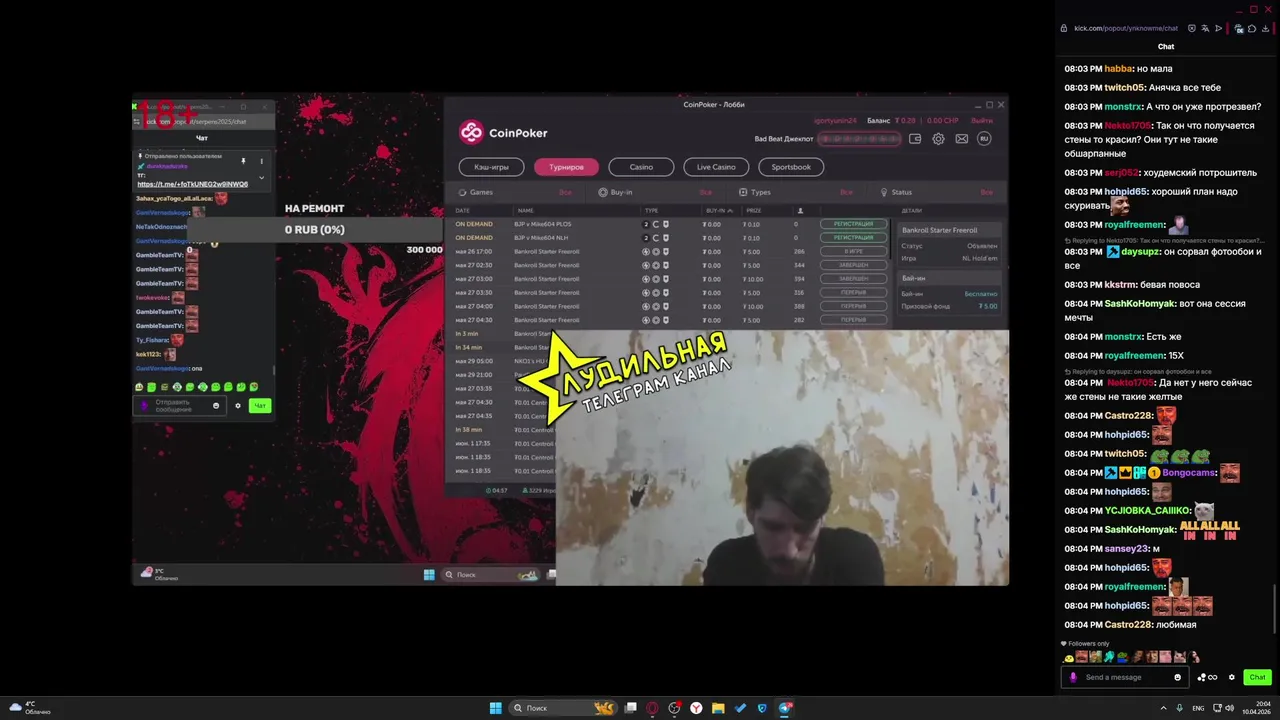Click the Bad Beat Джекпот counter
The image size is (1280, 720).
pyautogui.click(x=858, y=139)
